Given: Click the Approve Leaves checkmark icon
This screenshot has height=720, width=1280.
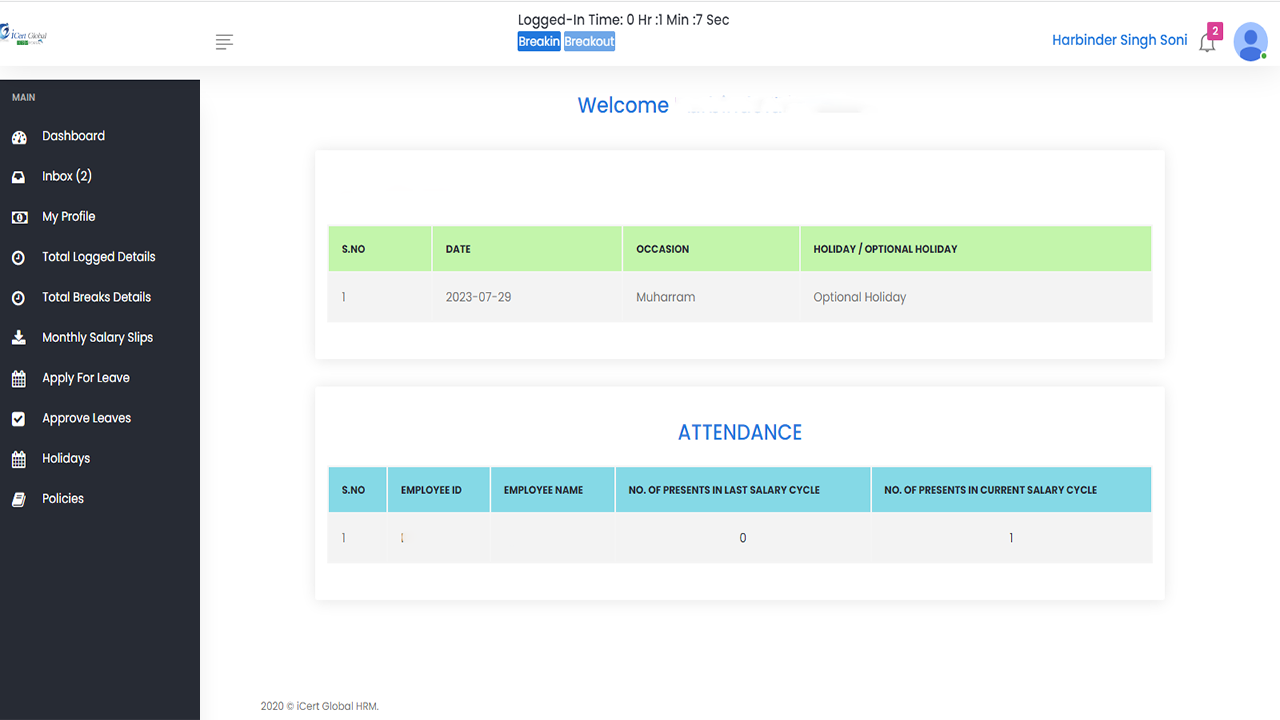Looking at the screenshot, I should [18, 419].
